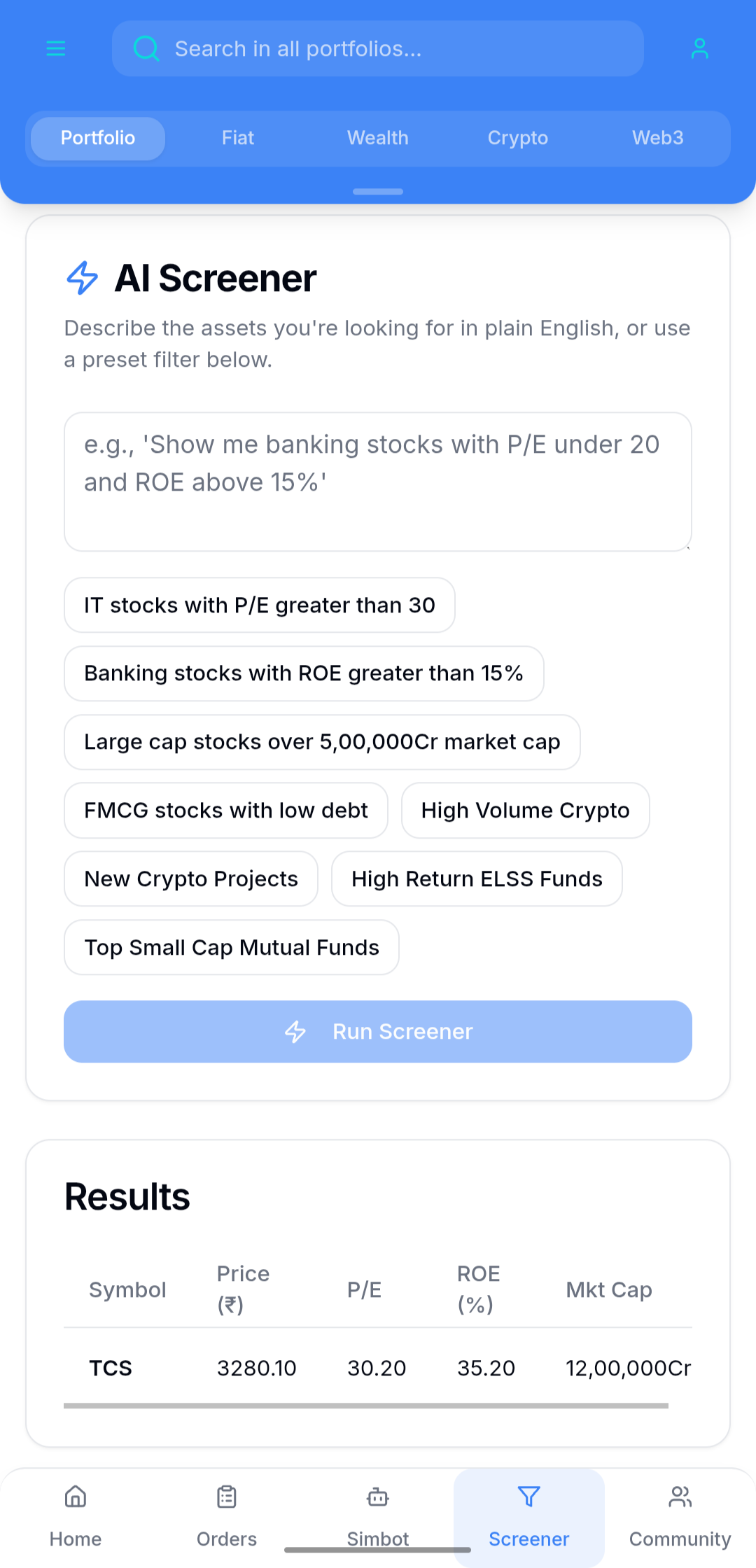Open the Community people icon
The height and width of the screenshot is (1568, 756).
pyautogui.click(x=680, y=1497)
